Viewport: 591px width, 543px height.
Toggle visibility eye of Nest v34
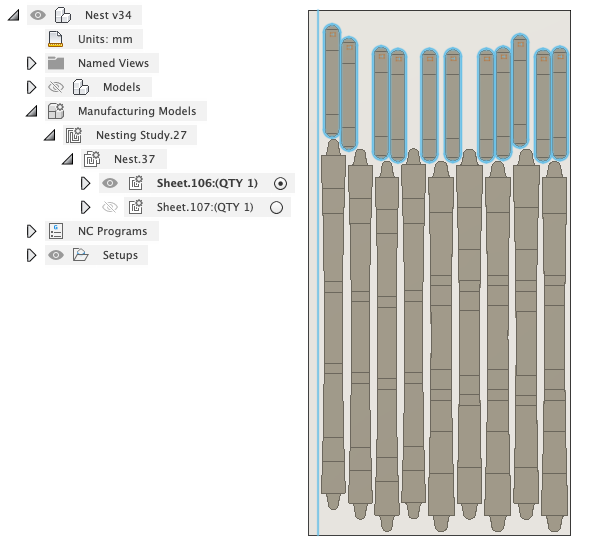[x=38, y=15]
